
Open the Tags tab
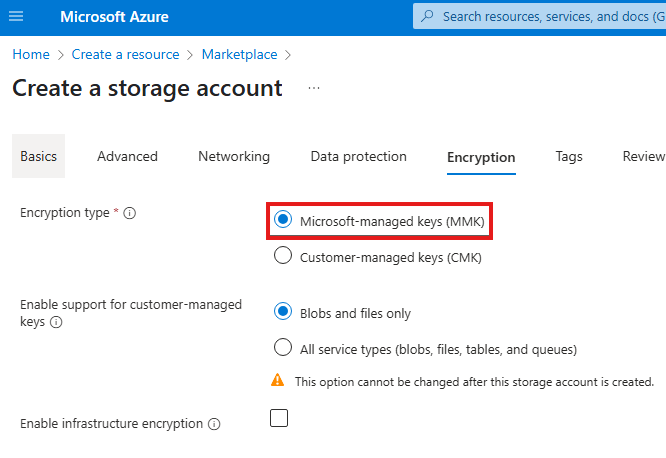tap(569, 156)
